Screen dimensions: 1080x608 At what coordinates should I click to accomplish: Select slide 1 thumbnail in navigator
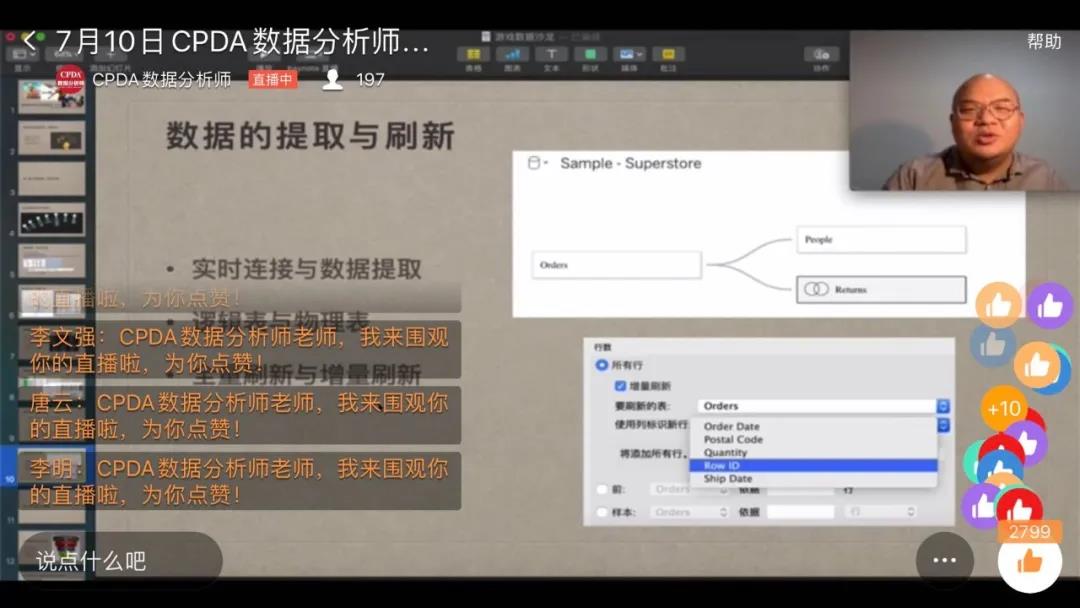pyautogui.click(x=52, y=97)
